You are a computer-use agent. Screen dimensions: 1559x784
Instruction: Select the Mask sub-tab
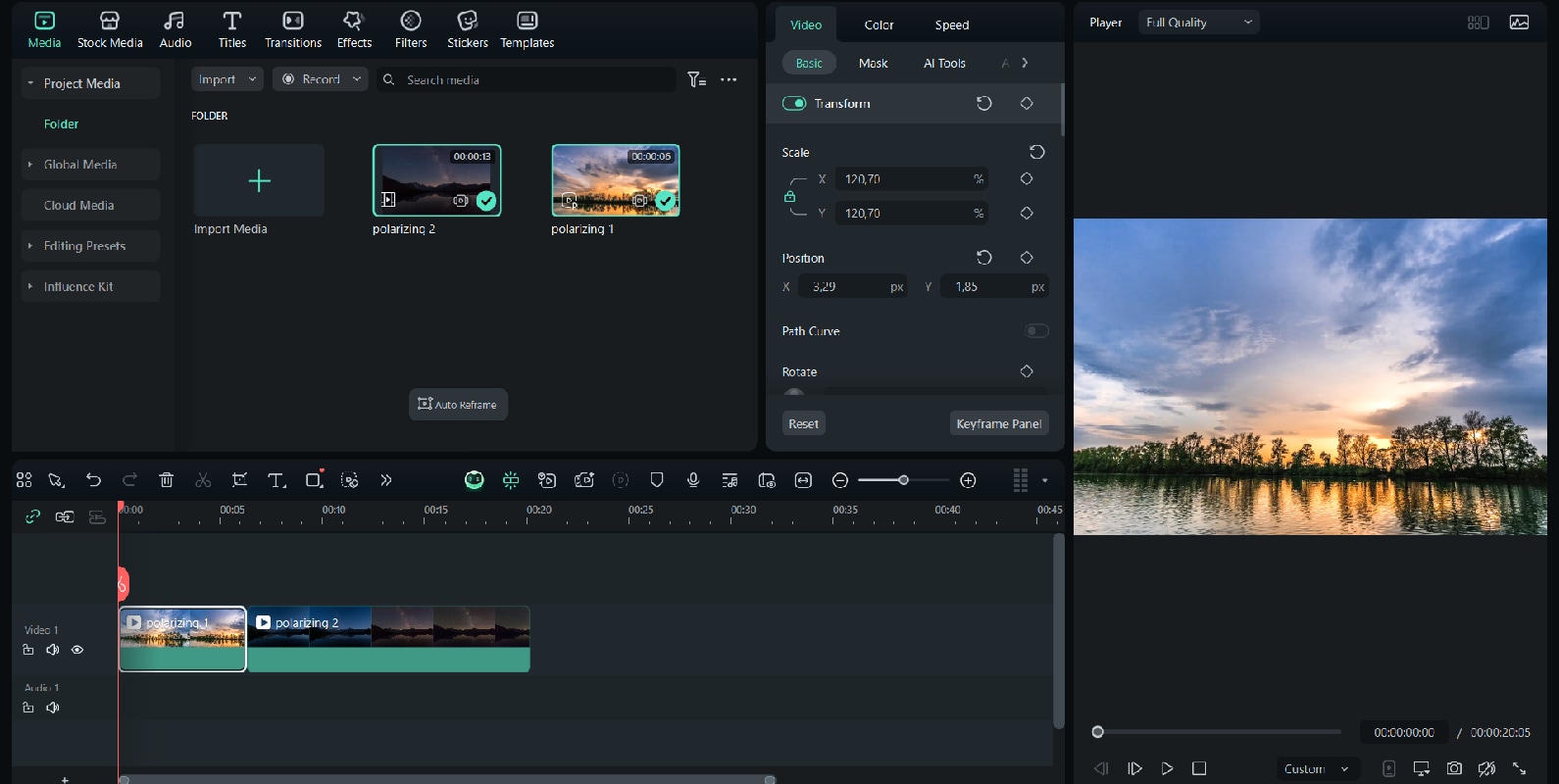[873, 63]
